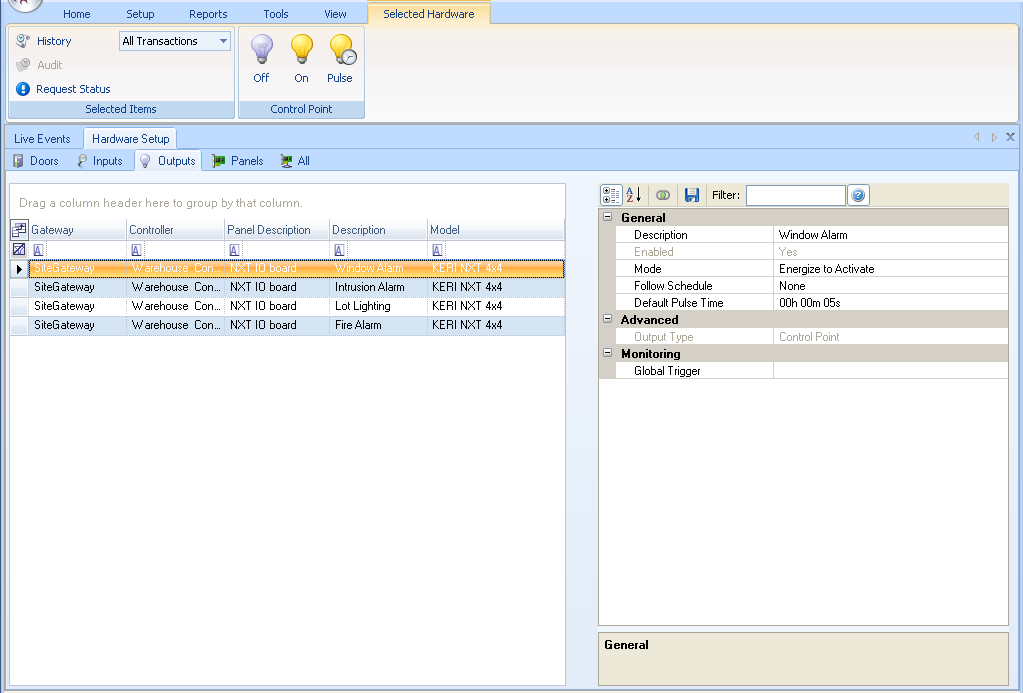Show the Panels hardware list
1023x693 pixels.
(238, 161)
